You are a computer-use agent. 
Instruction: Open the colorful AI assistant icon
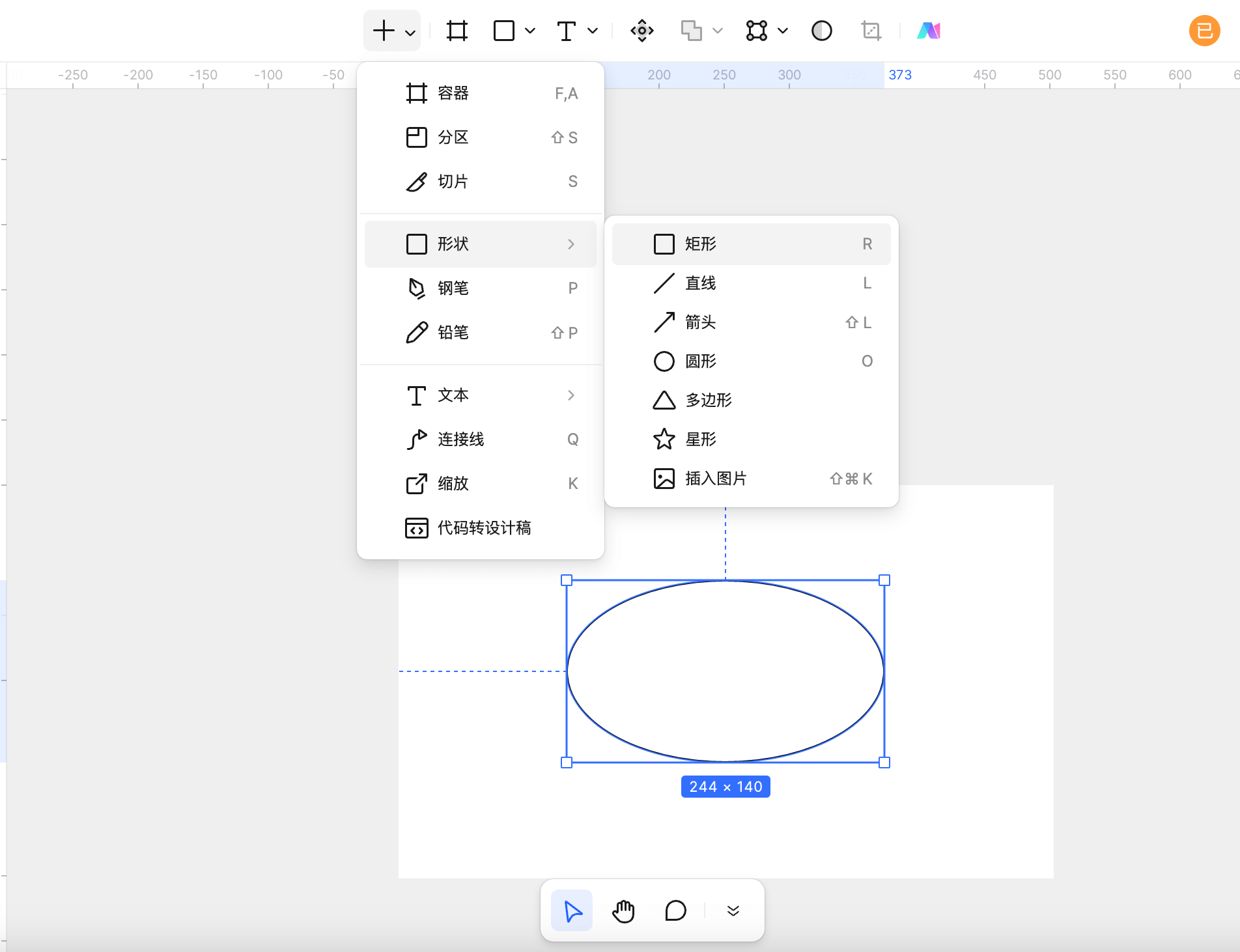[928, 31]
